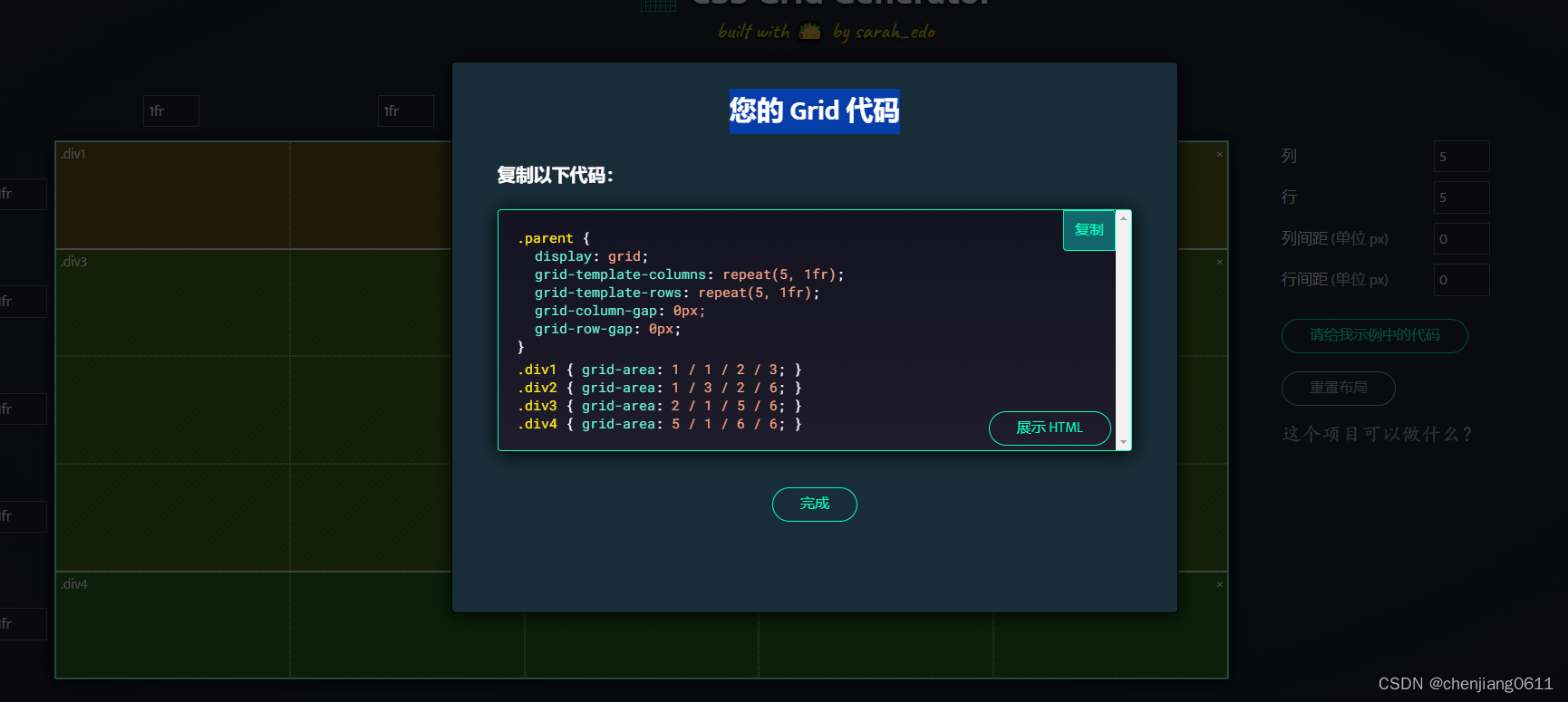This screenshot has height=702, width=1568.
Task: Click the 重置布局 reset button
Action: [1338, 389]
